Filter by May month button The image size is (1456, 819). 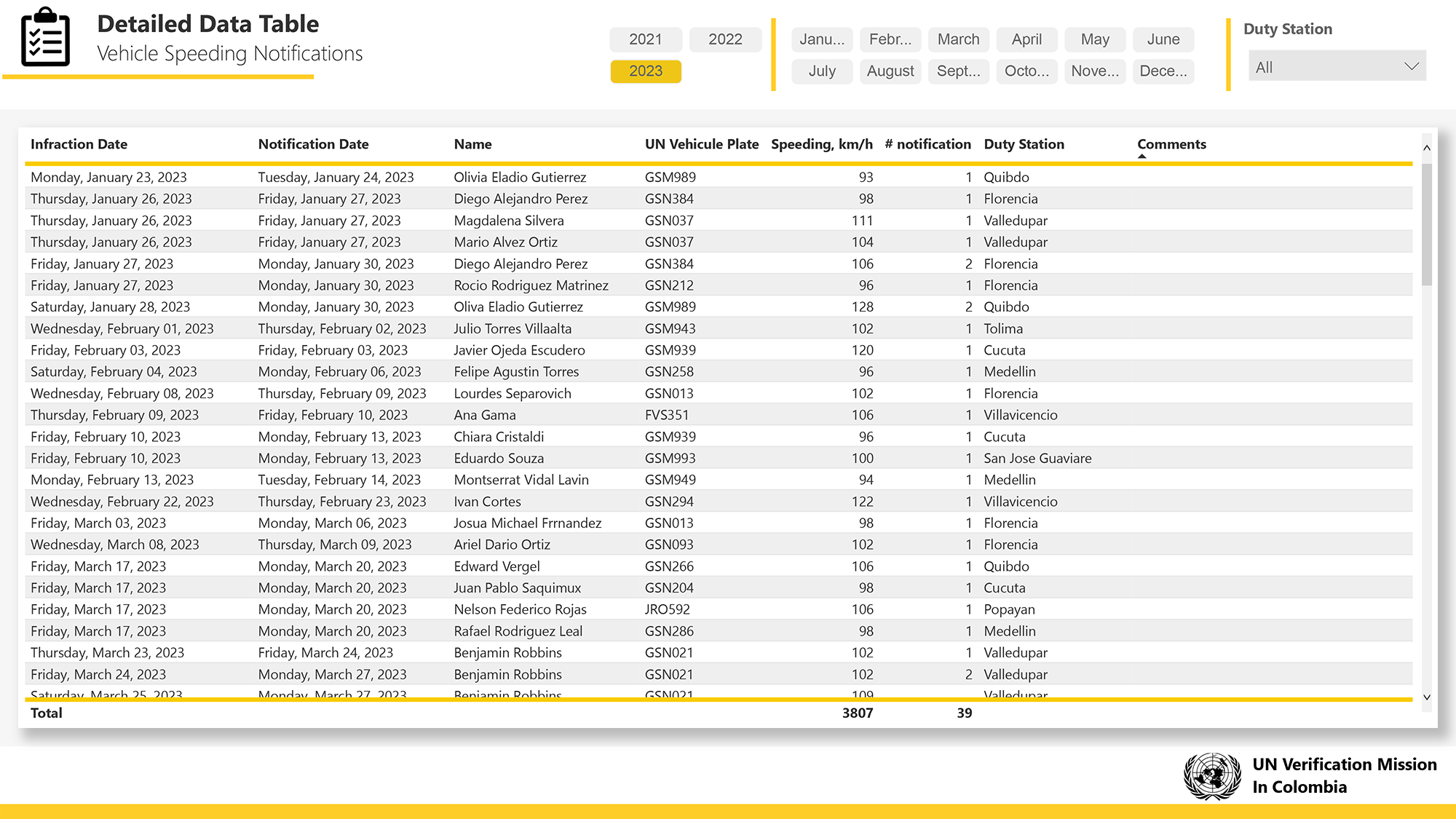pyautogui.click(x=1095, y=39)
